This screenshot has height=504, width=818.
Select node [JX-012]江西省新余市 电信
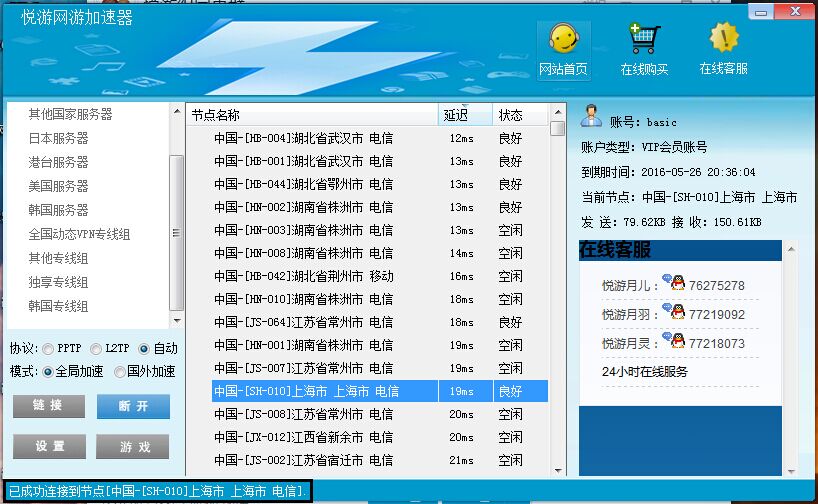[x=304, y=437]
